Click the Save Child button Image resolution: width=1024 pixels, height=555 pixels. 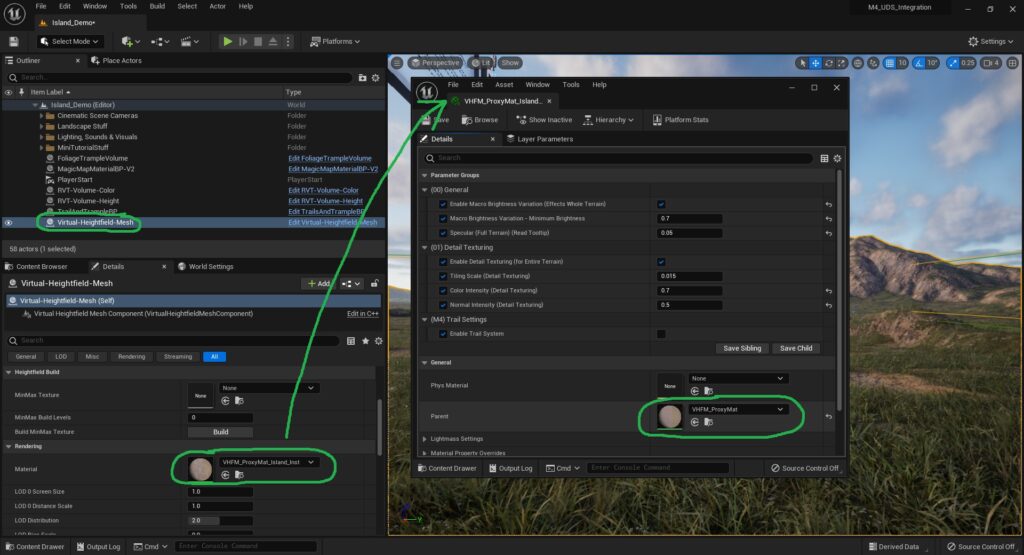pyautogui.click(x=796, y=349)
